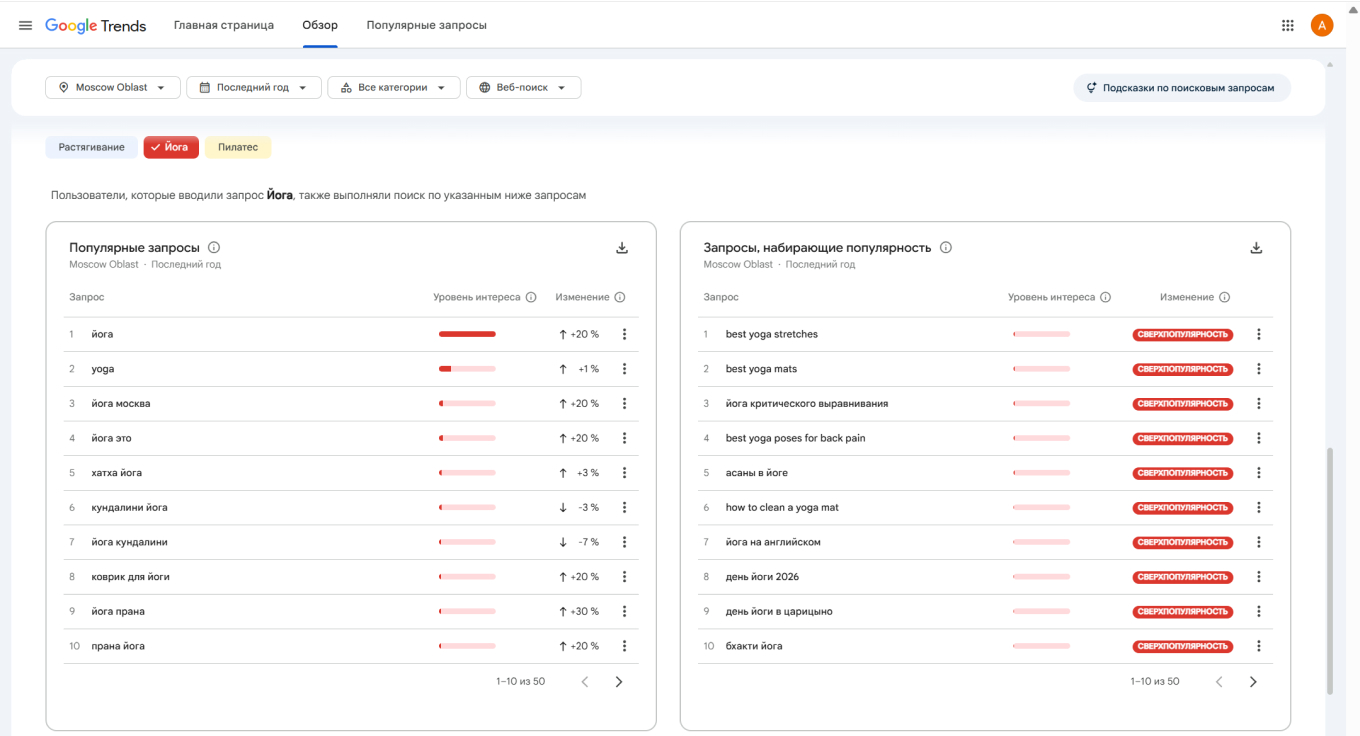
Task: Open more options for best yoga mats
Action: tap(1259, 369)
